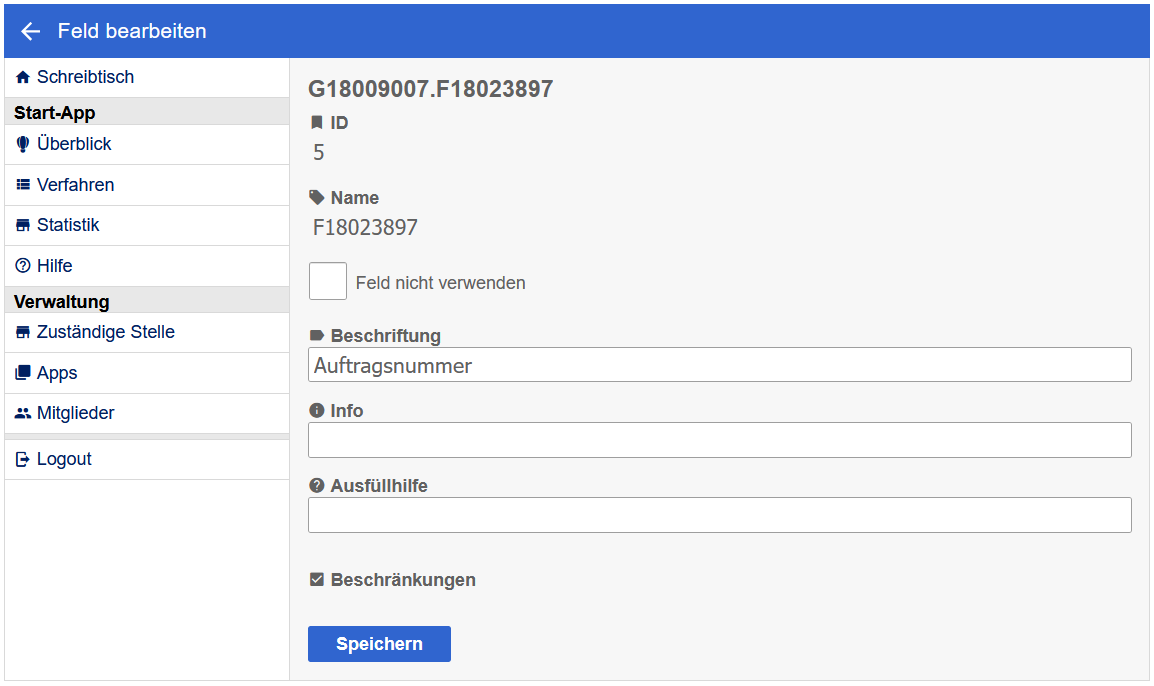
Task: Enable the 'Feld nicht verwenden' checkbox
Action: (x=328, y=281)
